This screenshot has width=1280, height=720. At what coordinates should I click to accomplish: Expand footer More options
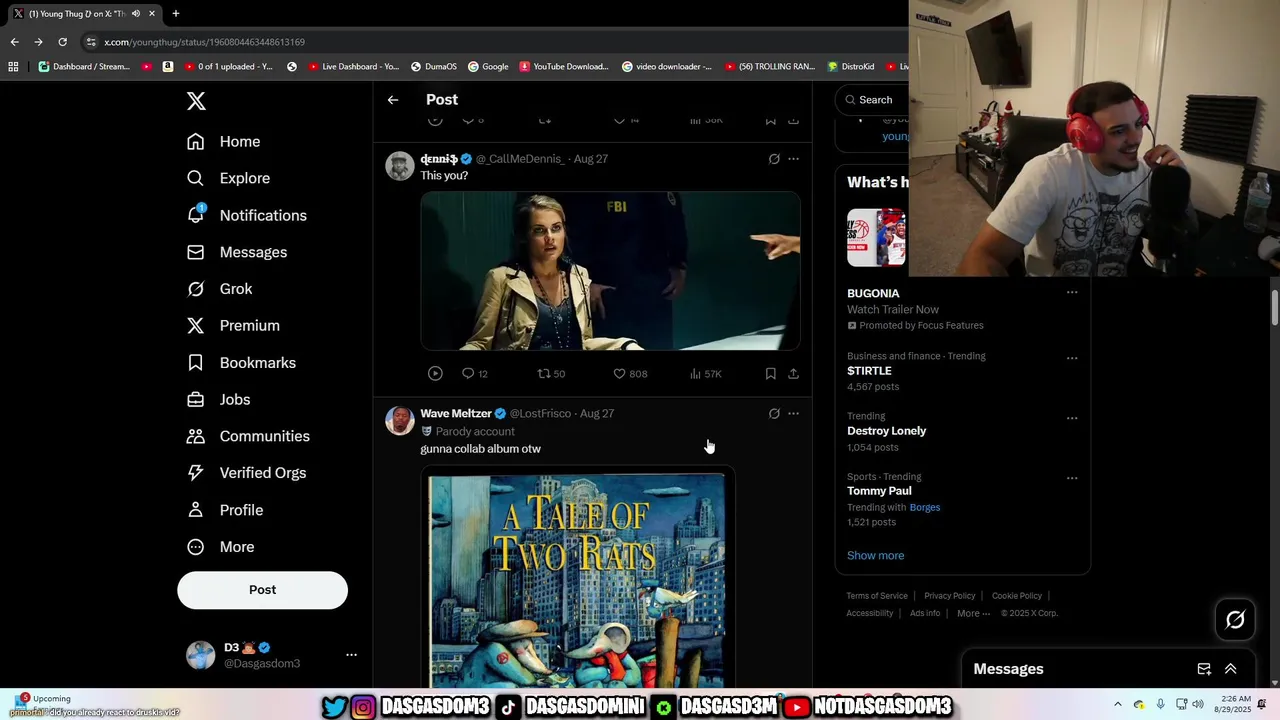pyautogui.click(x=973, y=614)
